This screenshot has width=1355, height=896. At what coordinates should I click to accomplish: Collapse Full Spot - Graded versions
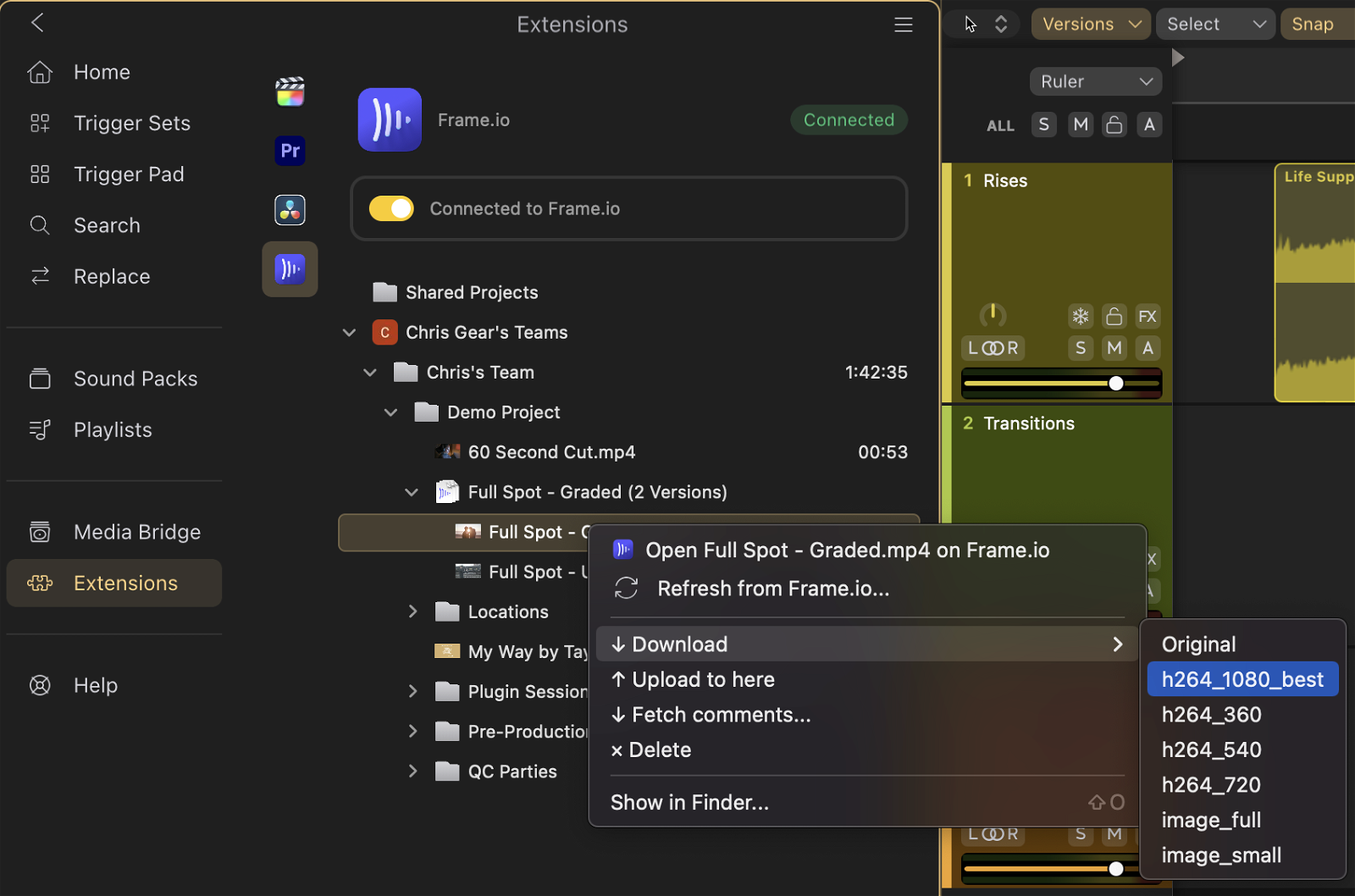click(412, 492)
